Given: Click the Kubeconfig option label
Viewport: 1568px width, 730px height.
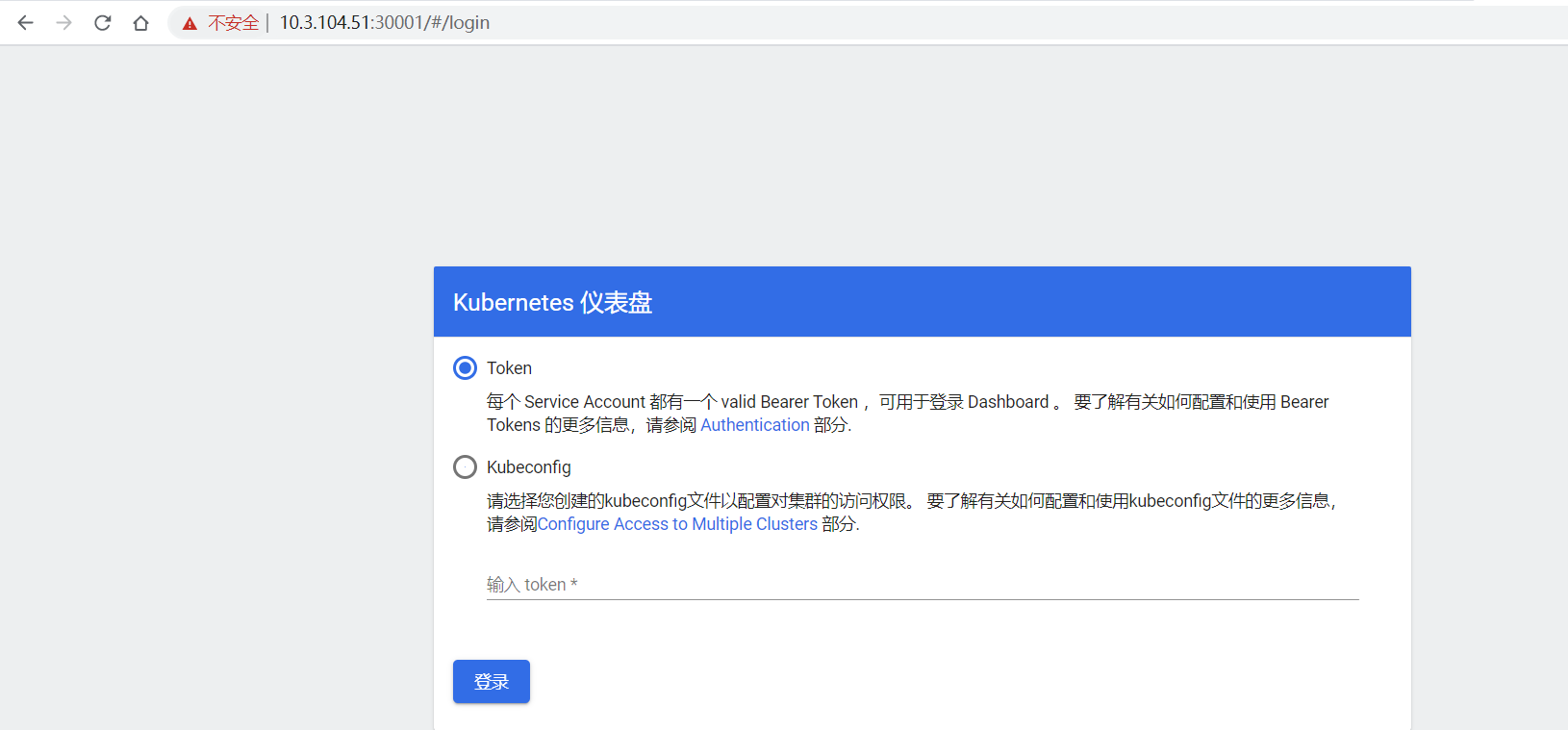Looking at the screenshot, I should tap(529, 467).
